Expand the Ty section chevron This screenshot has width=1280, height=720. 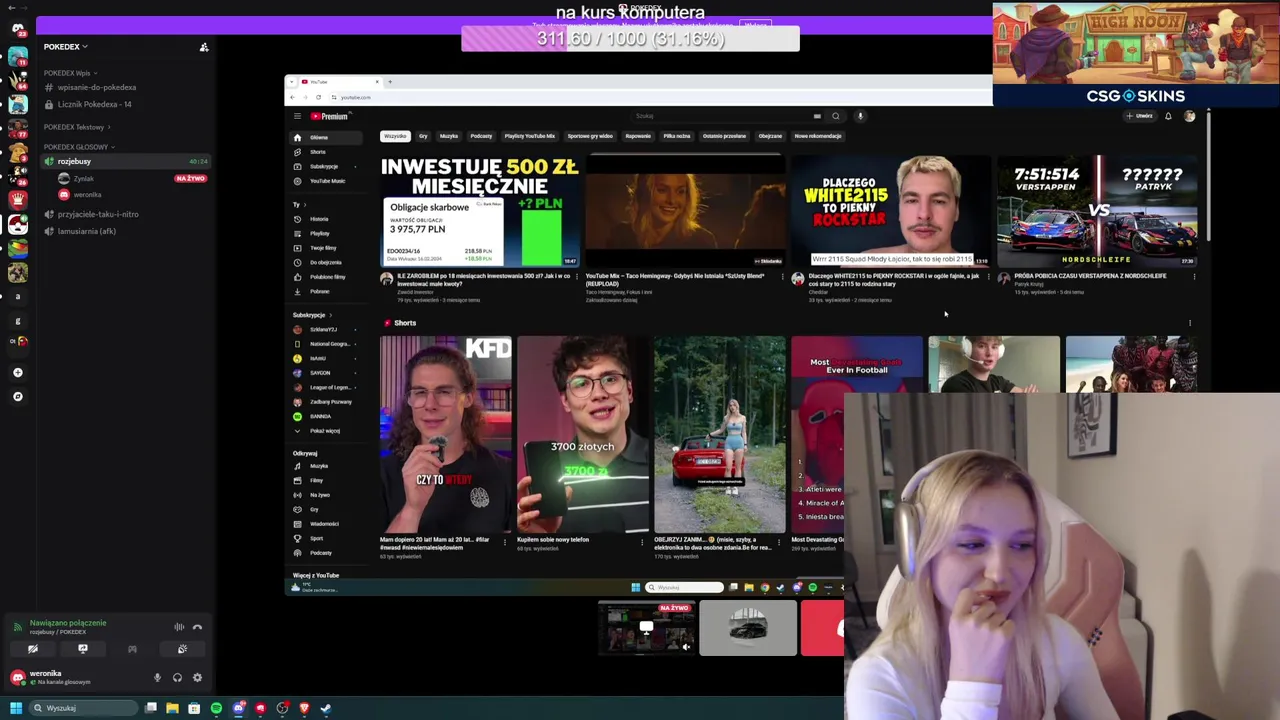pos(305,204)
